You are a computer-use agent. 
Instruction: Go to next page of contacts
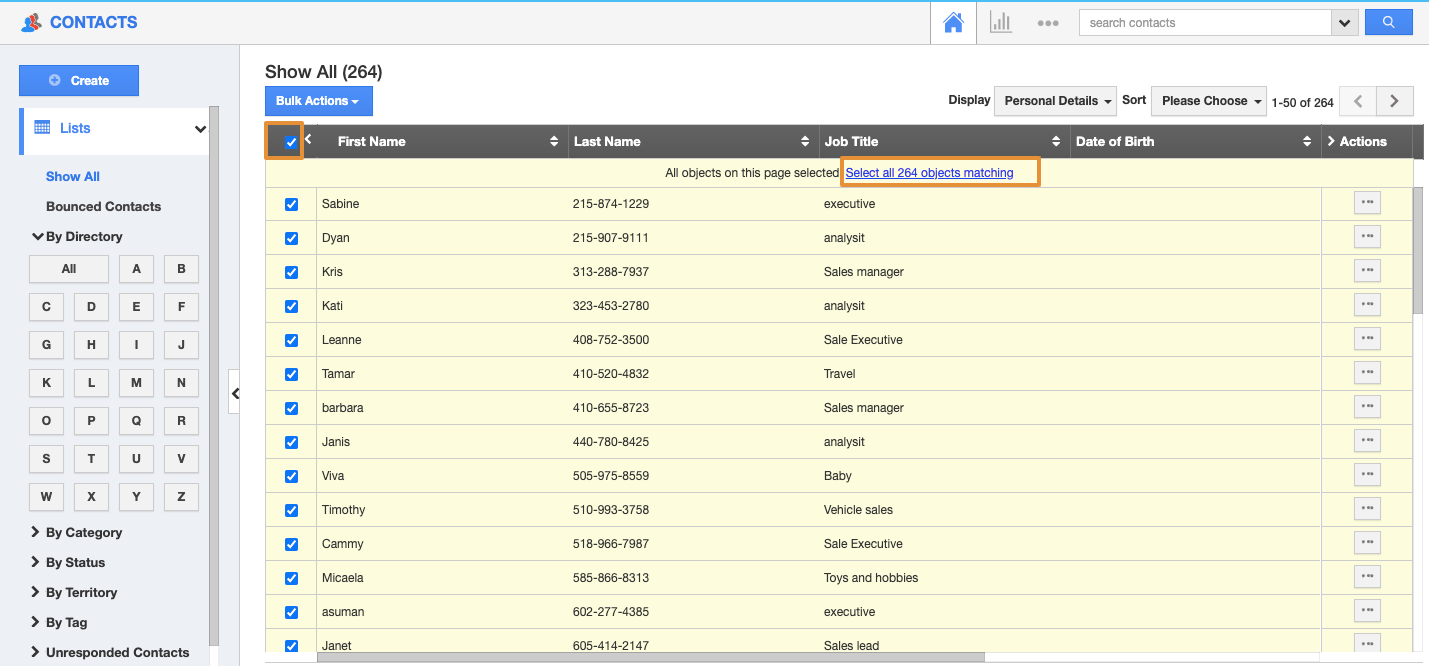click(x=1394, y=101)
